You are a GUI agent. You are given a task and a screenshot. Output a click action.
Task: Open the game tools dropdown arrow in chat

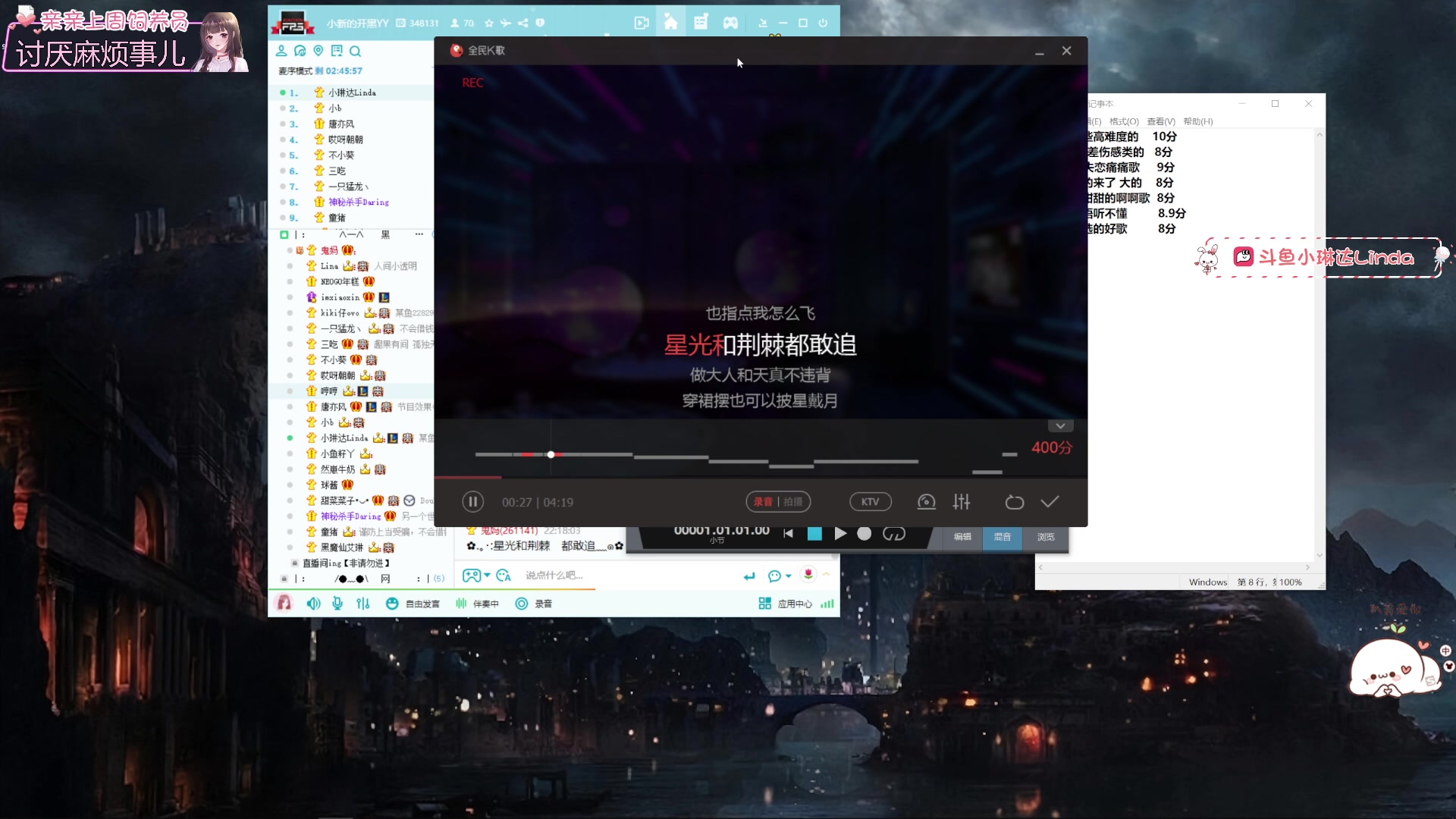point(488,576)
